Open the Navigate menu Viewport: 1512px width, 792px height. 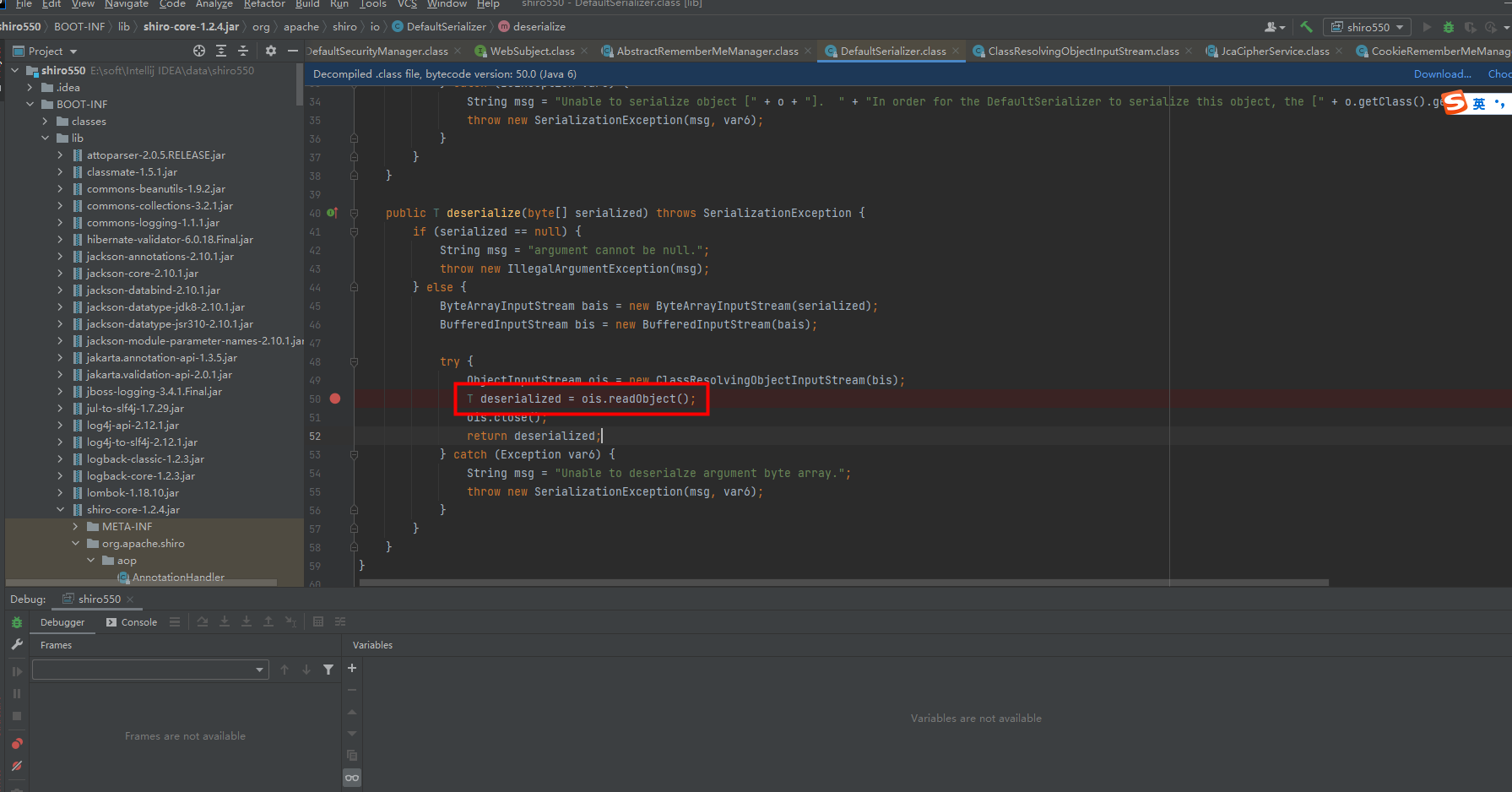click(x=127, y=4)
